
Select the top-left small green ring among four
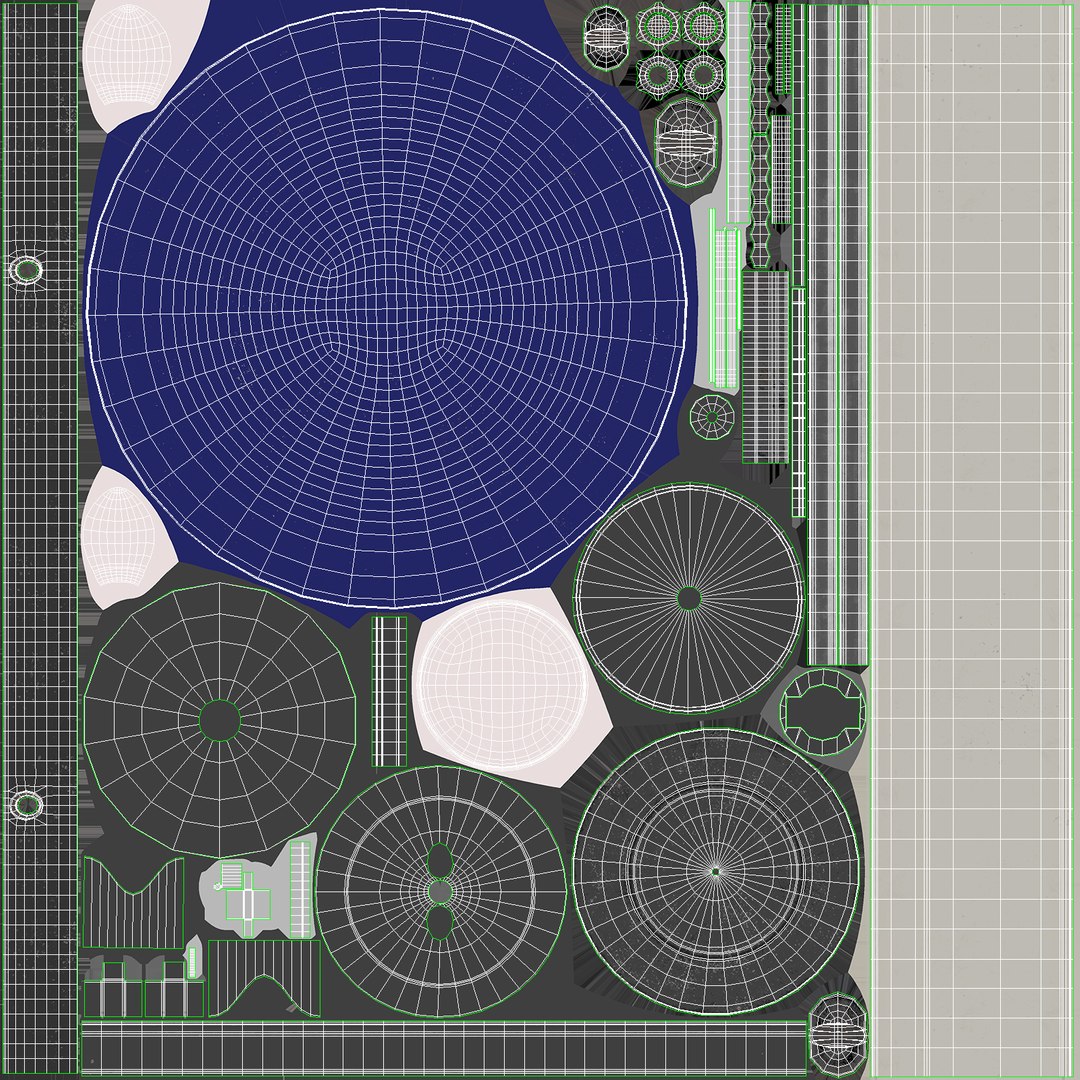pyautogui.click(x=659, y=26)
